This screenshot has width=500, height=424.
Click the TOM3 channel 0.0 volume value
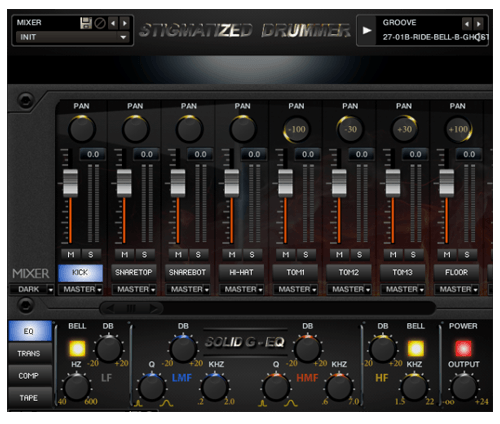[x=415, y=154]
